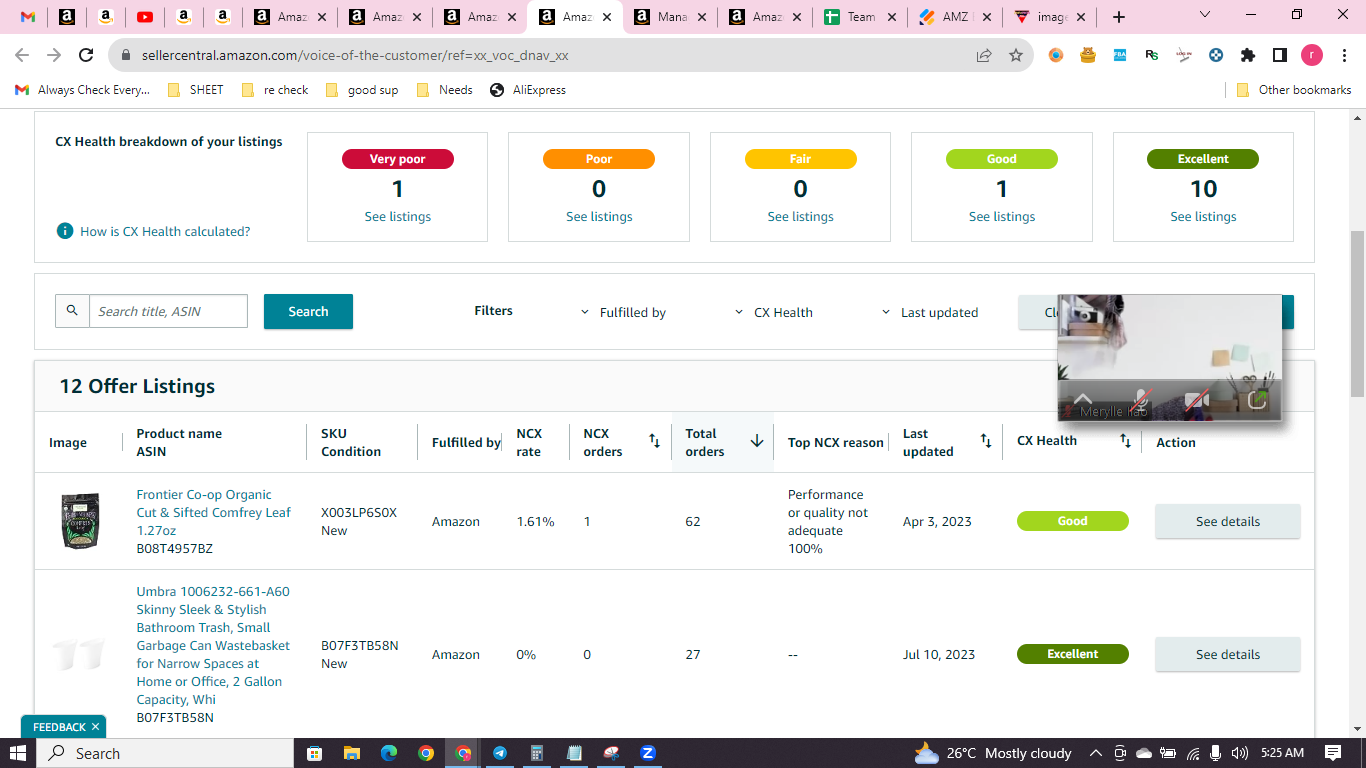Click the magnifier icon in the search box
1366x768 pixels.
72,311
